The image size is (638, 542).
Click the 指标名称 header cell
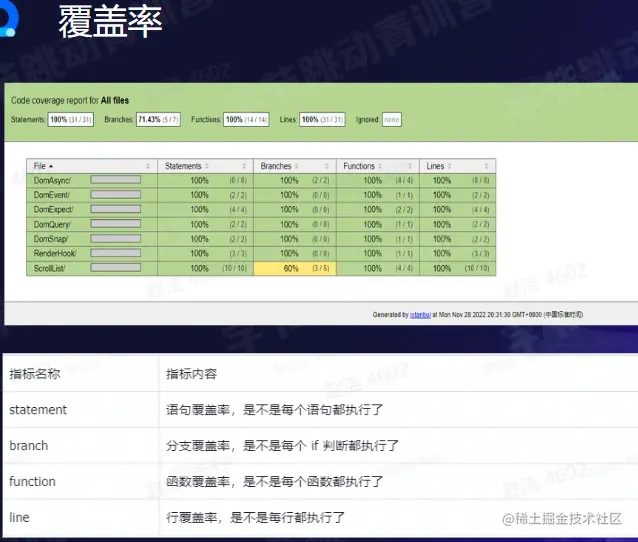pyautogui.click(x=80, y=374)
